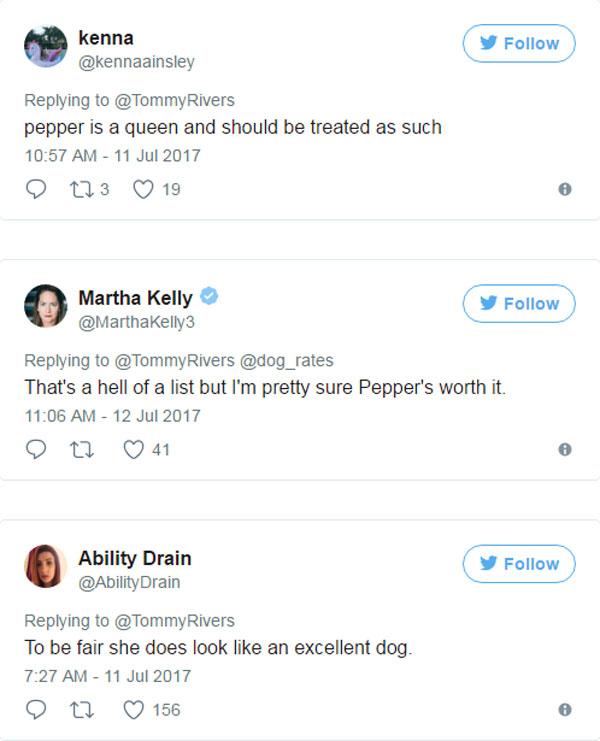Open Martha Kelly's avatar

click(46, 306)
